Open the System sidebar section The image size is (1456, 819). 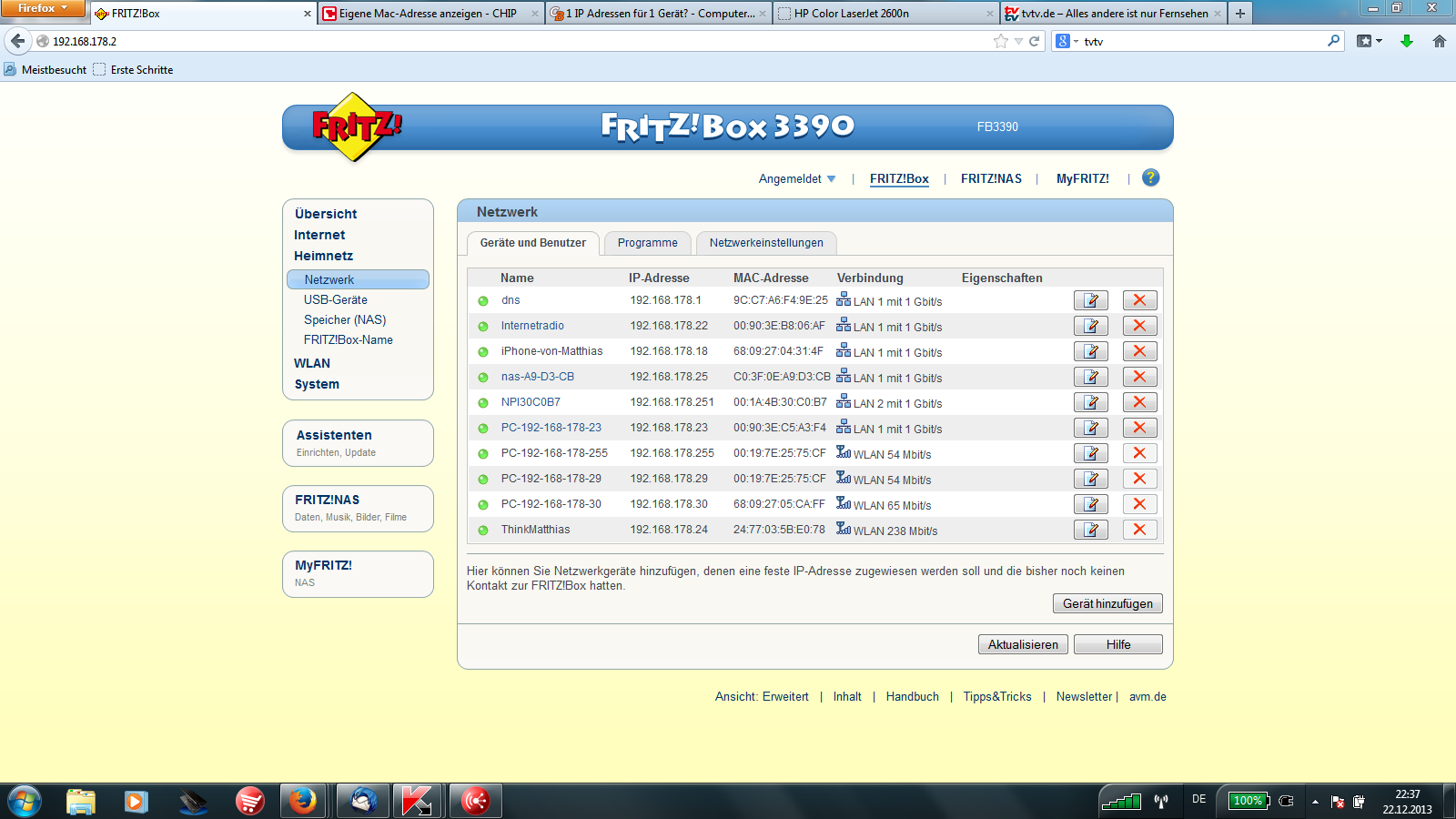[317, 384]
